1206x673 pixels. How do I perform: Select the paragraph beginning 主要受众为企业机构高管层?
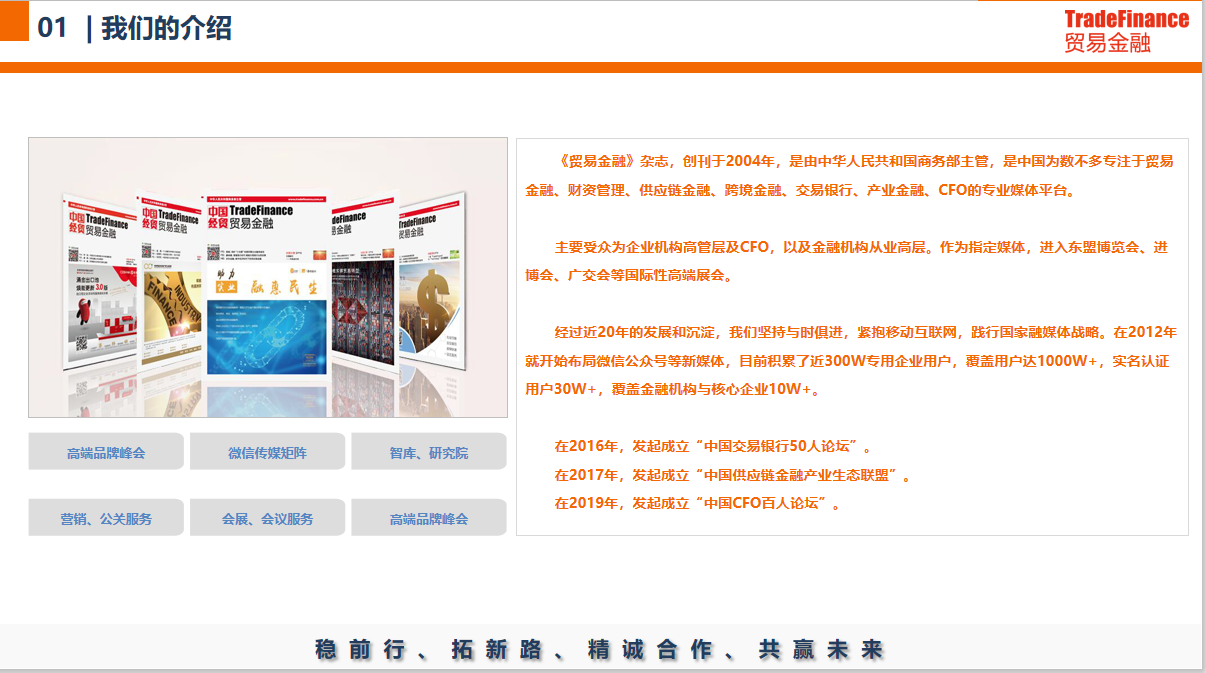[850, 261]
